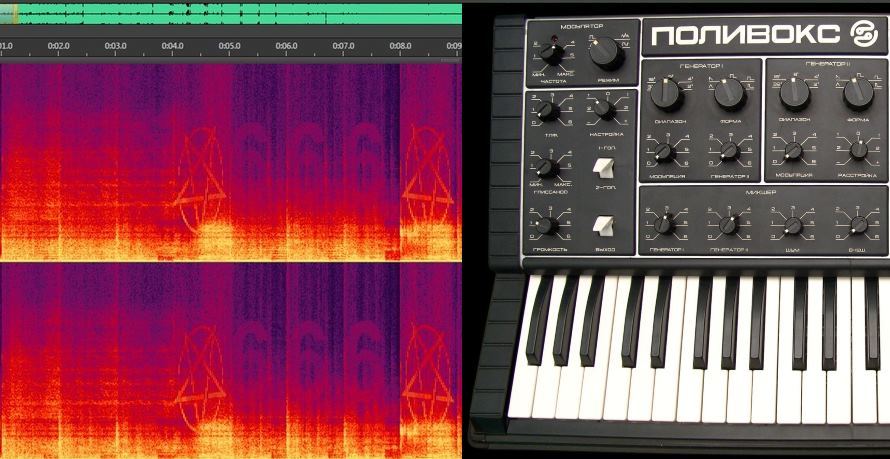Click Микшер Внеш external input knob
Image resolution: width=890 pixels, height=459 pixels.
[859, 226]
